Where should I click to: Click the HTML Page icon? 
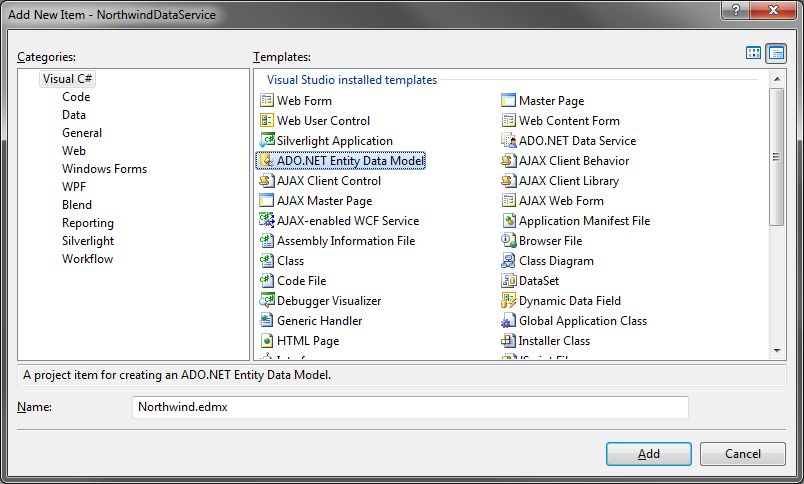pos(267,340)
